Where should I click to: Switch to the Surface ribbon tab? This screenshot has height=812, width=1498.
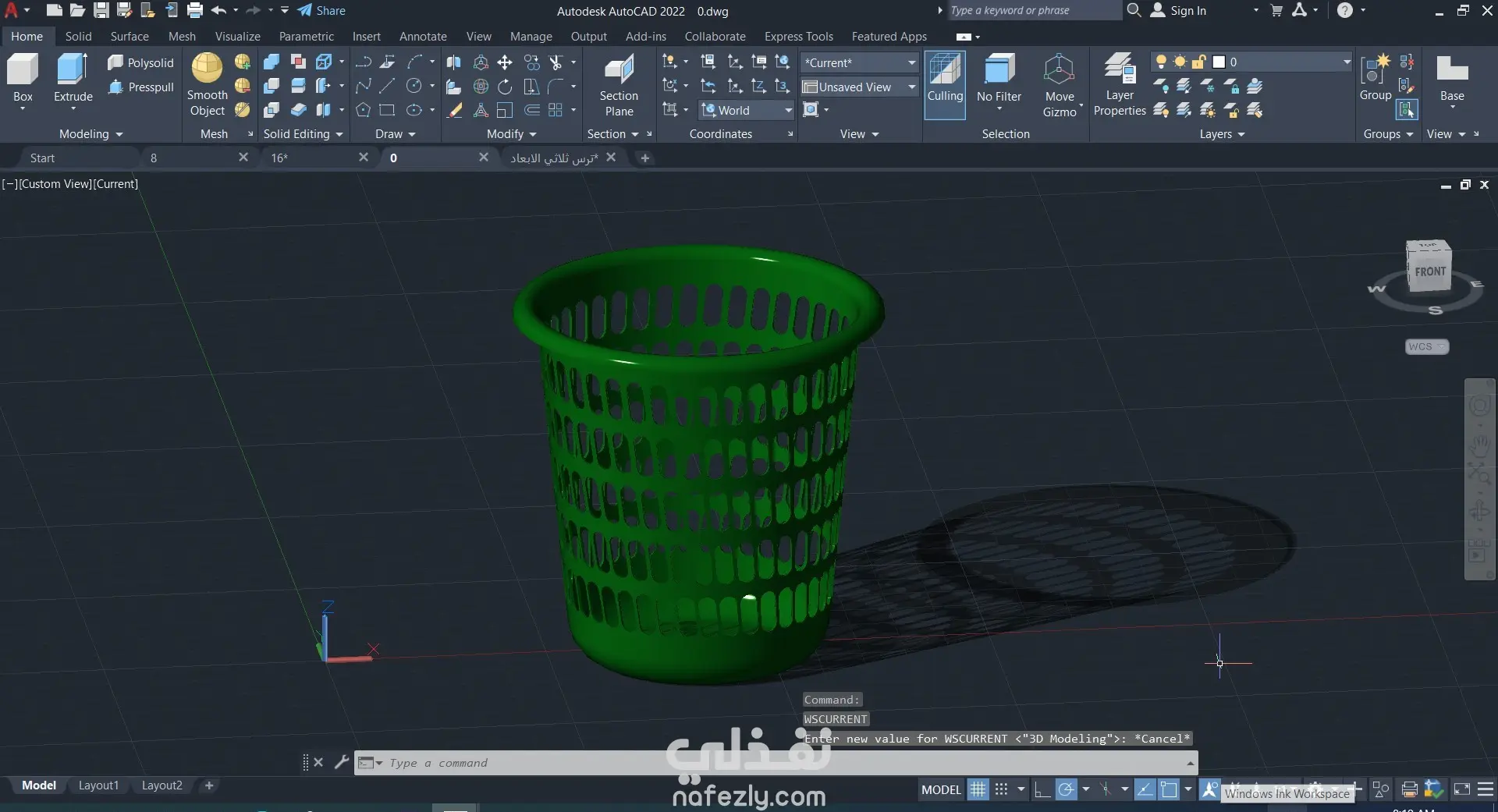tap(130, 36)
